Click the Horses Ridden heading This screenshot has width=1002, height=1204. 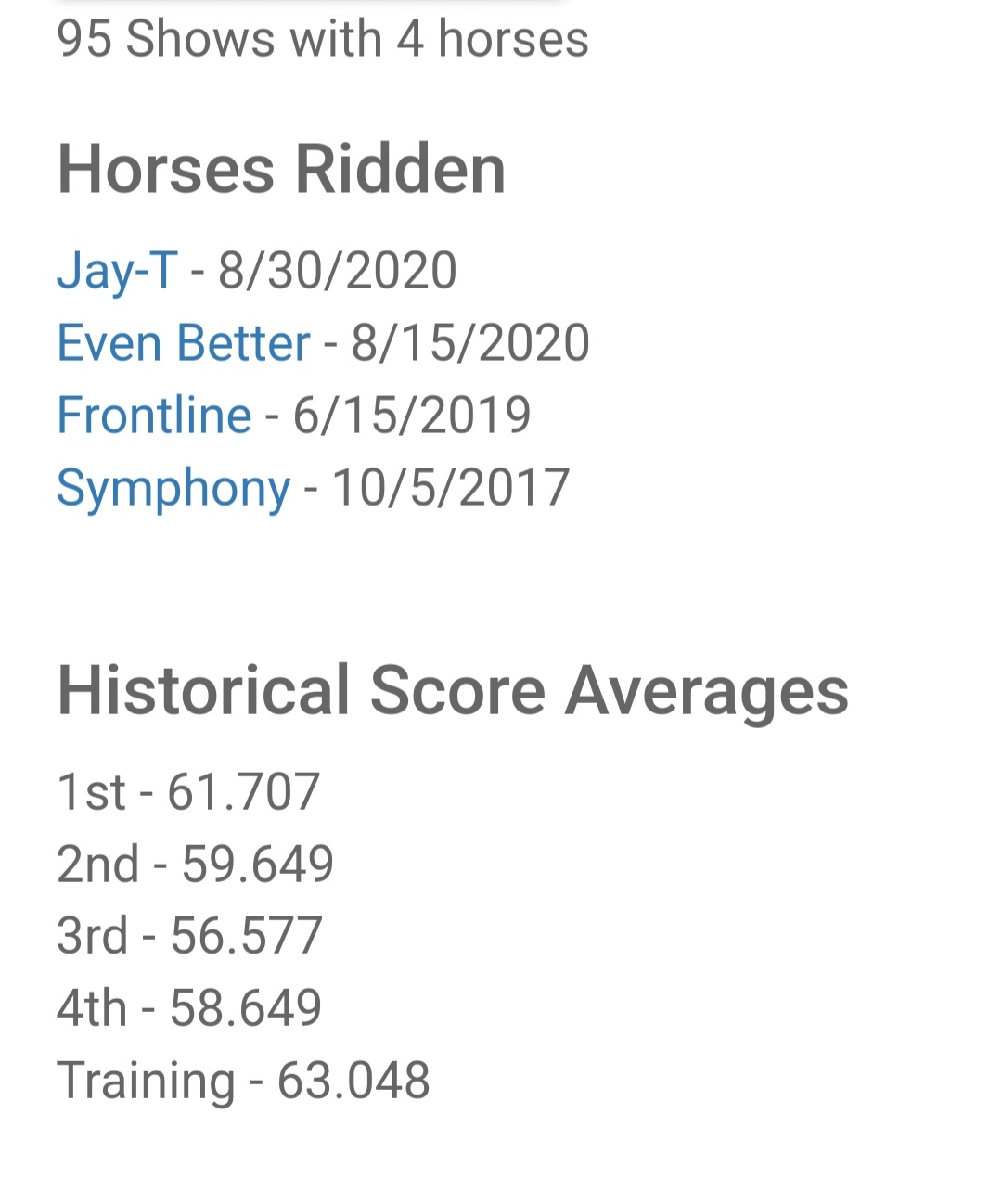[x=282, y=169]
